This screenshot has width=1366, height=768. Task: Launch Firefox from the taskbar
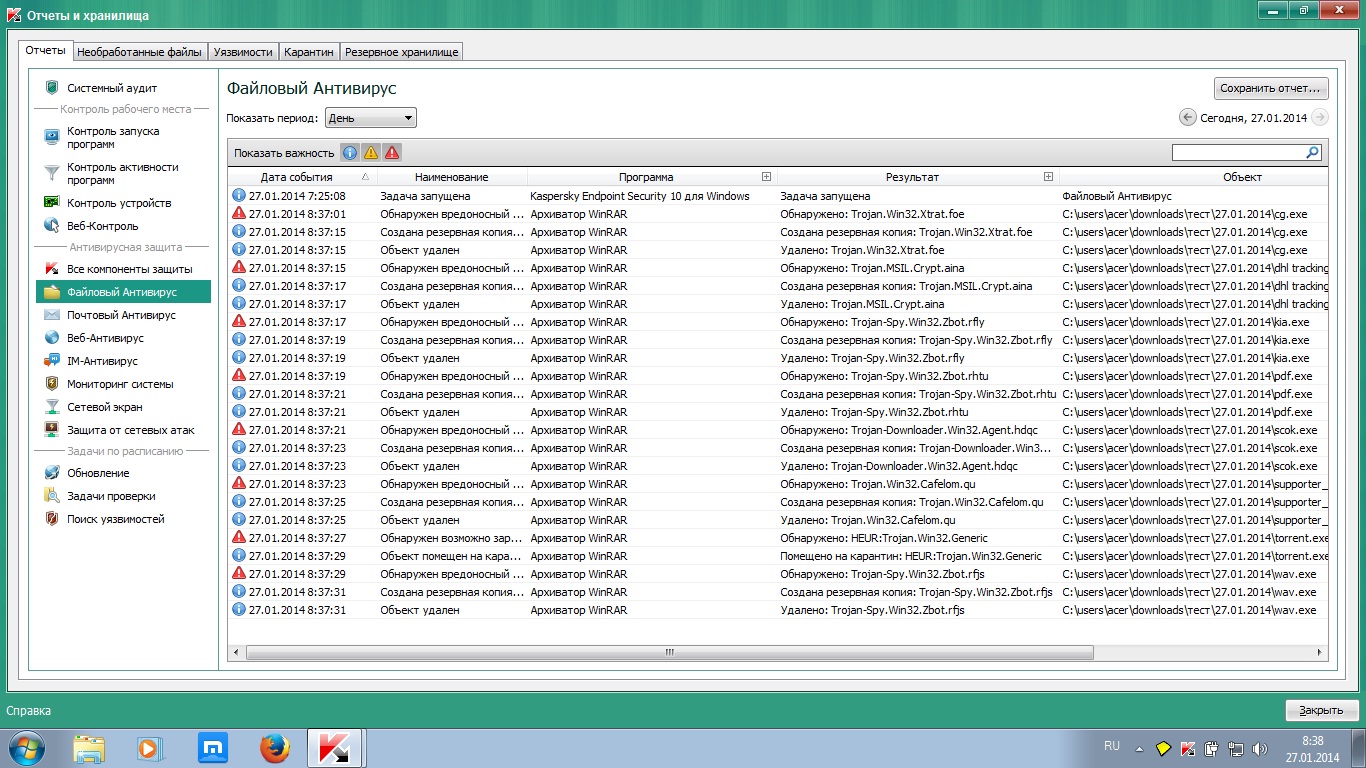(274, 748)
